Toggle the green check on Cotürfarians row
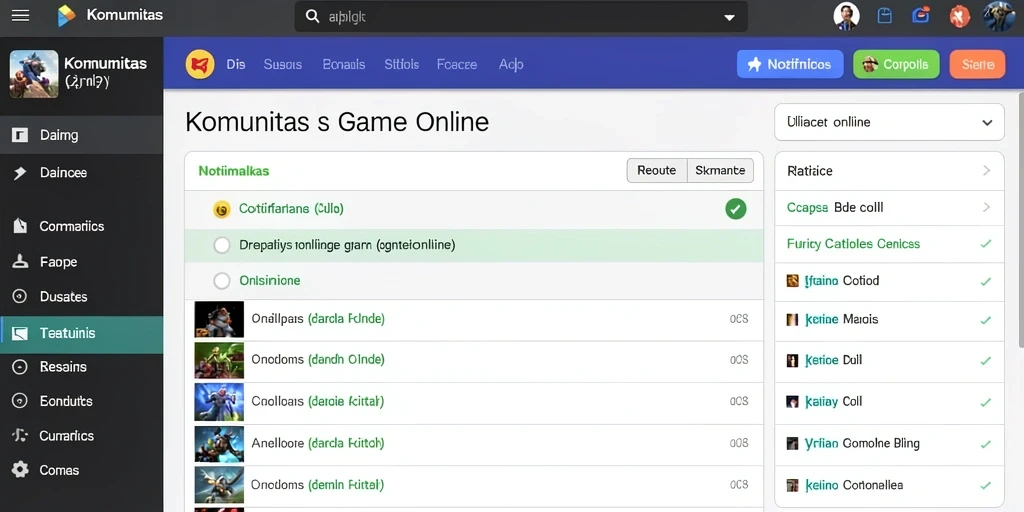1024x512 pixels. tap(735, 209)
